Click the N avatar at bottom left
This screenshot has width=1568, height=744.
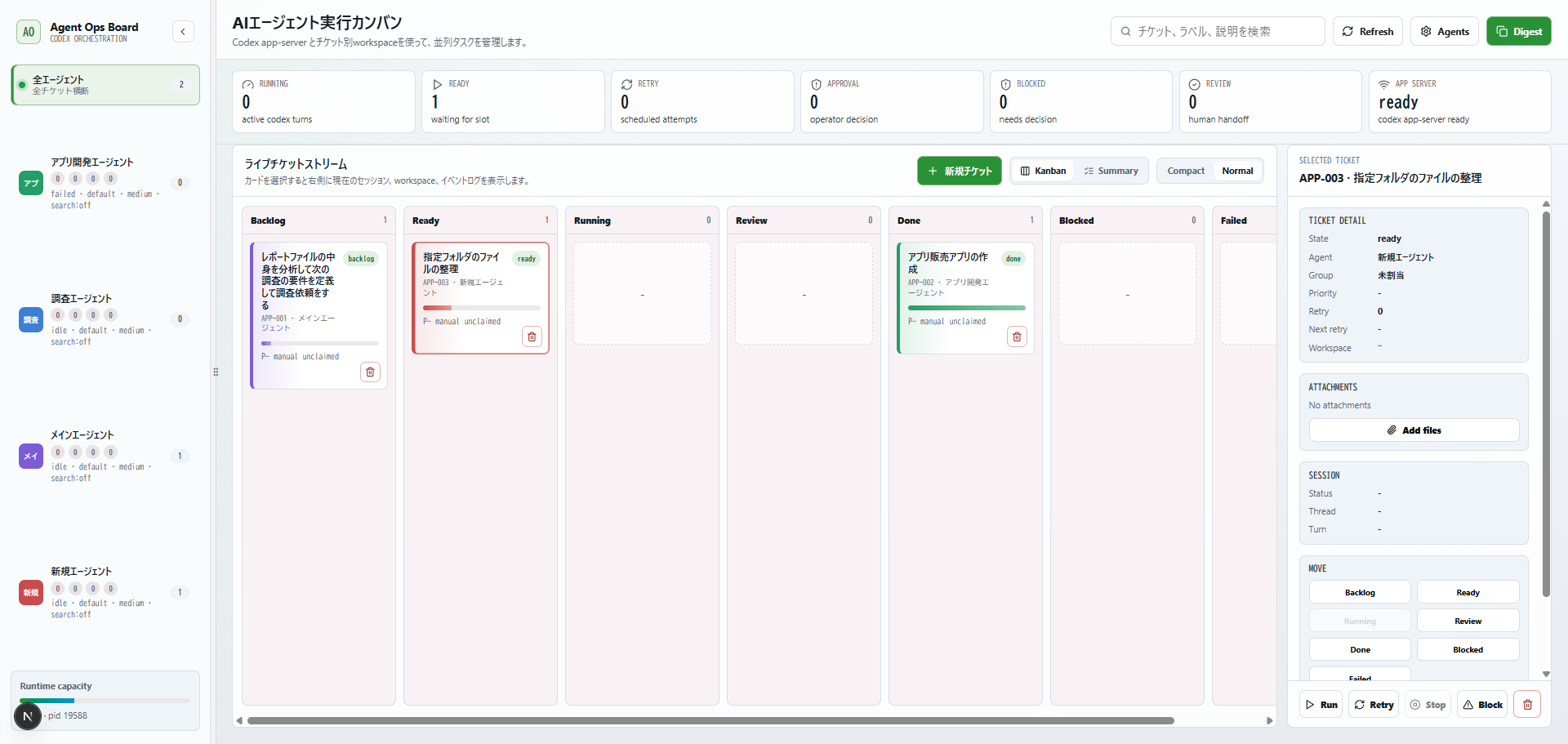[x=28, y=716]
